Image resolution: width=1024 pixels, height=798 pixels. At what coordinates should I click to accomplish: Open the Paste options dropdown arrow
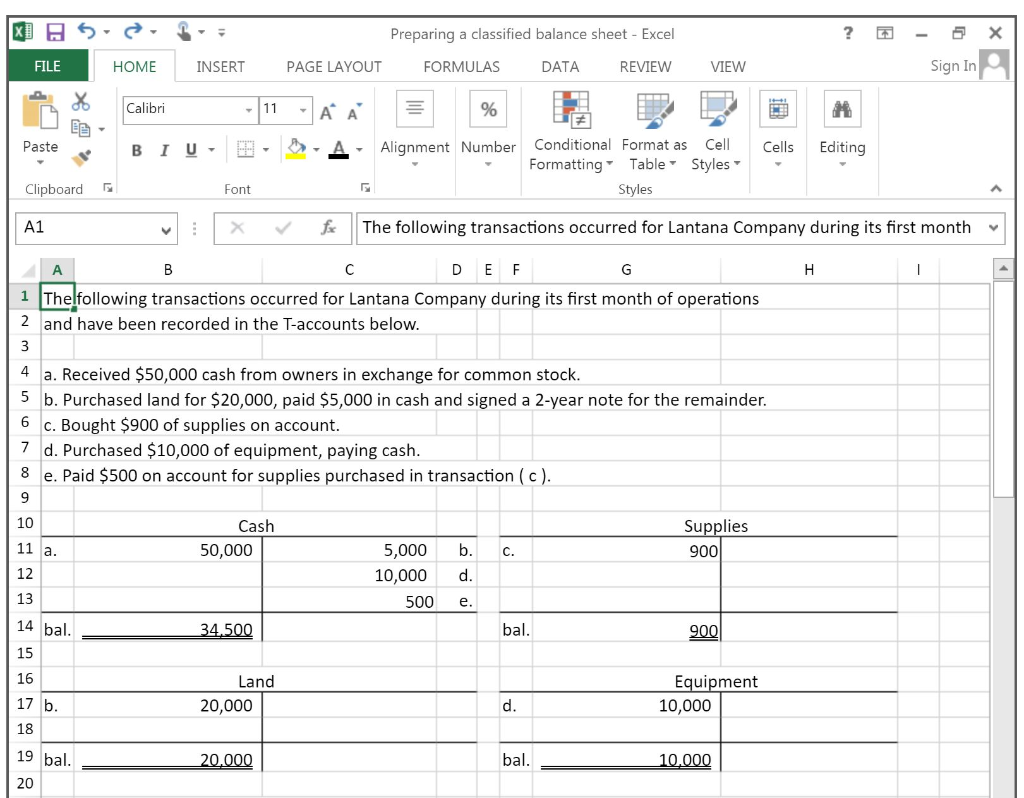tap(40, 162)
